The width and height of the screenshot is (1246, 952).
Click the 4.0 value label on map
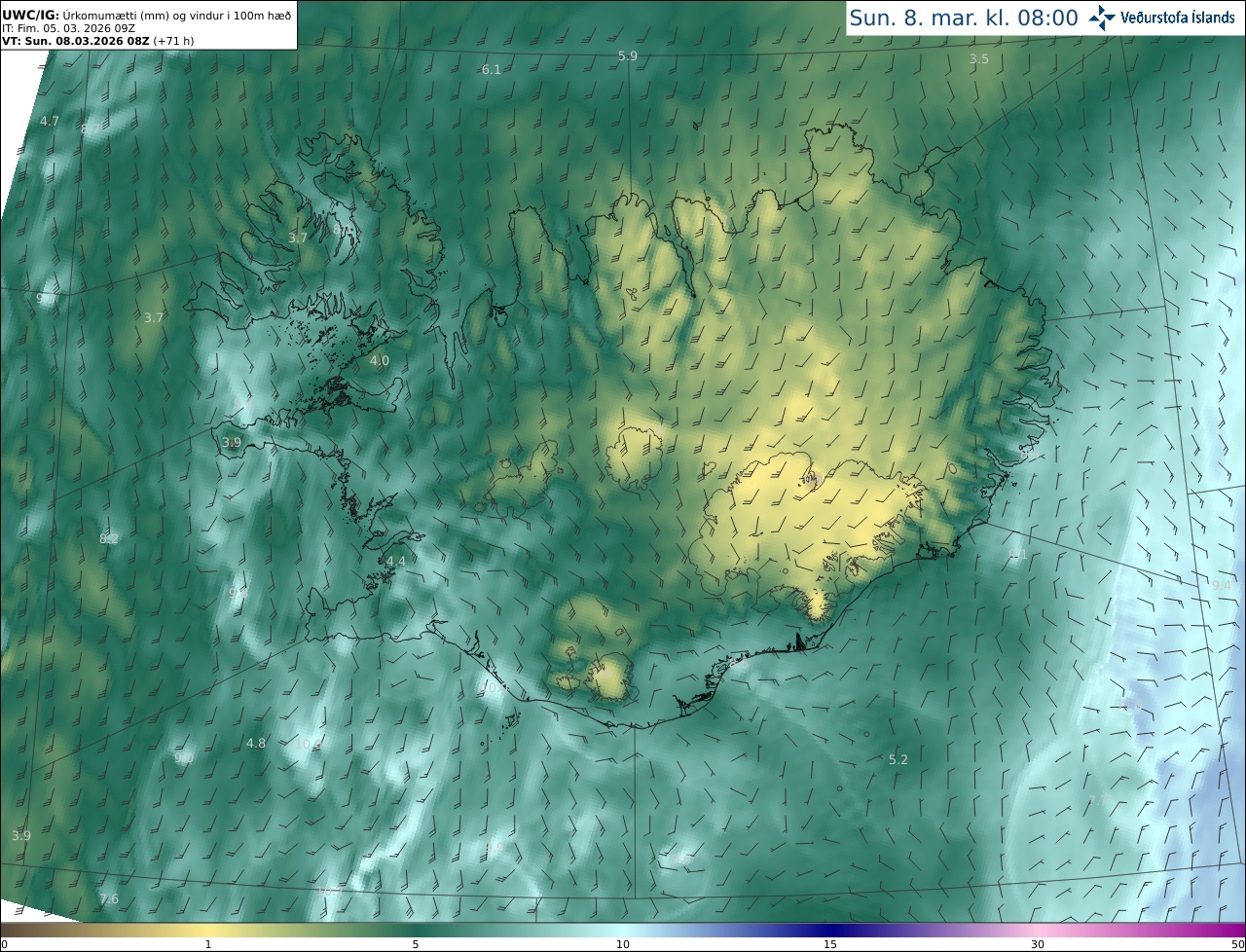[380, 360]
